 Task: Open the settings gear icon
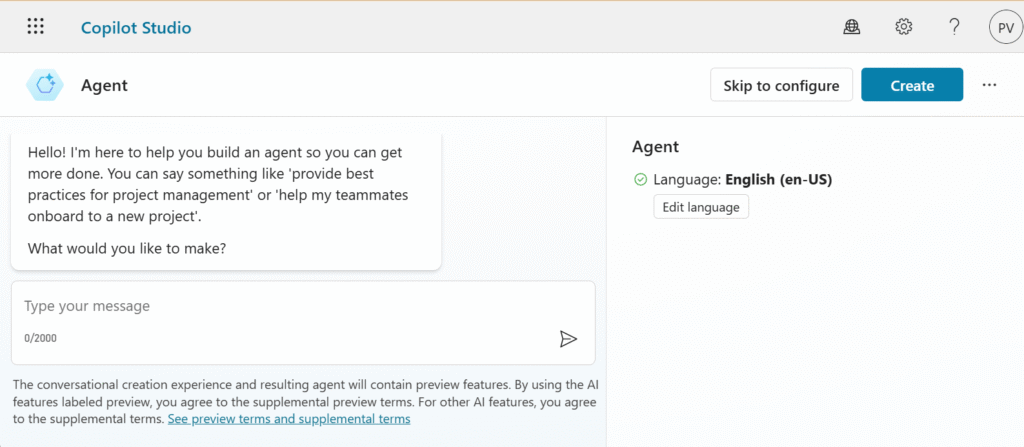click(903, 27)
